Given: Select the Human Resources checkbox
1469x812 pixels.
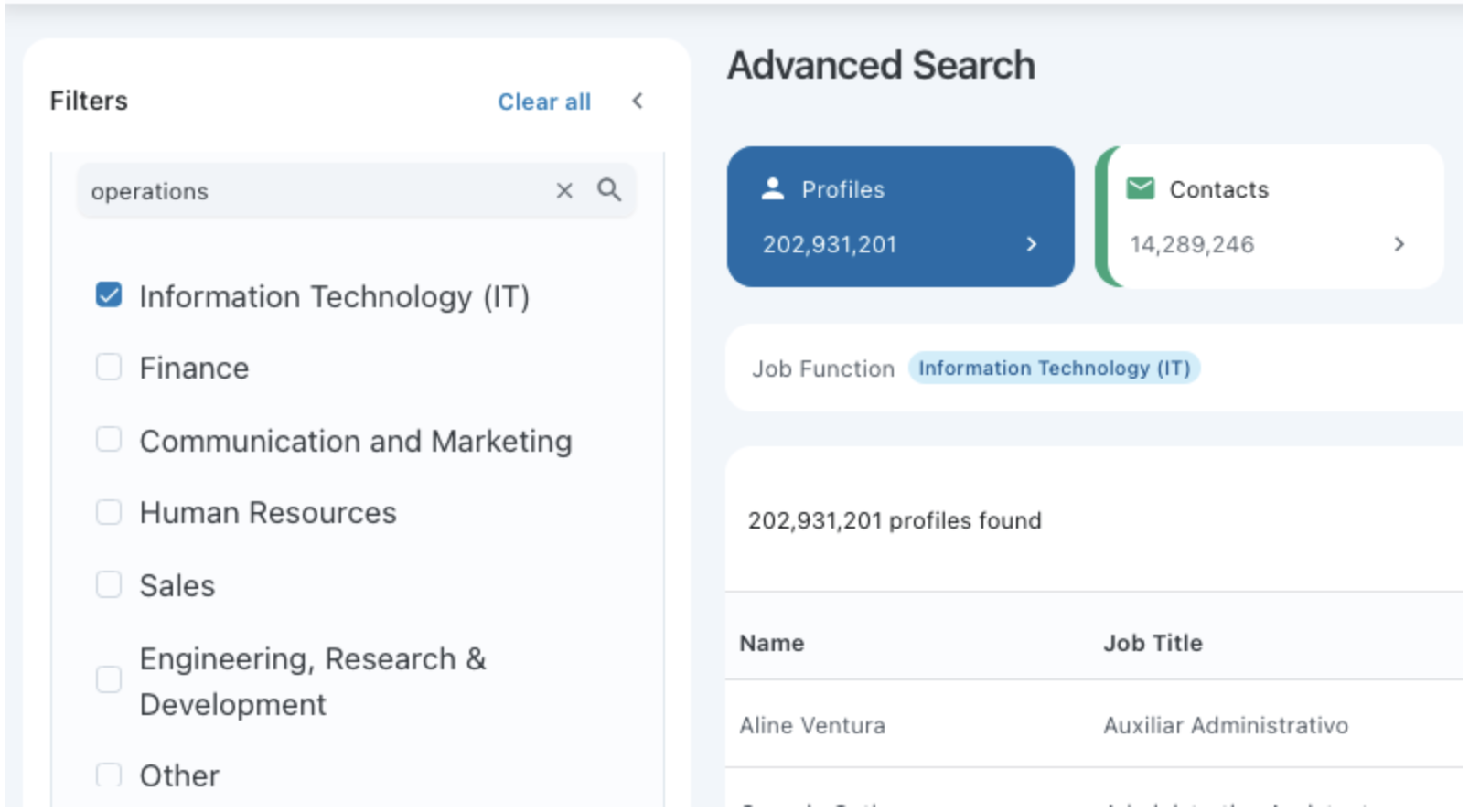Looking at the screenshot, I should pos(109,511).
